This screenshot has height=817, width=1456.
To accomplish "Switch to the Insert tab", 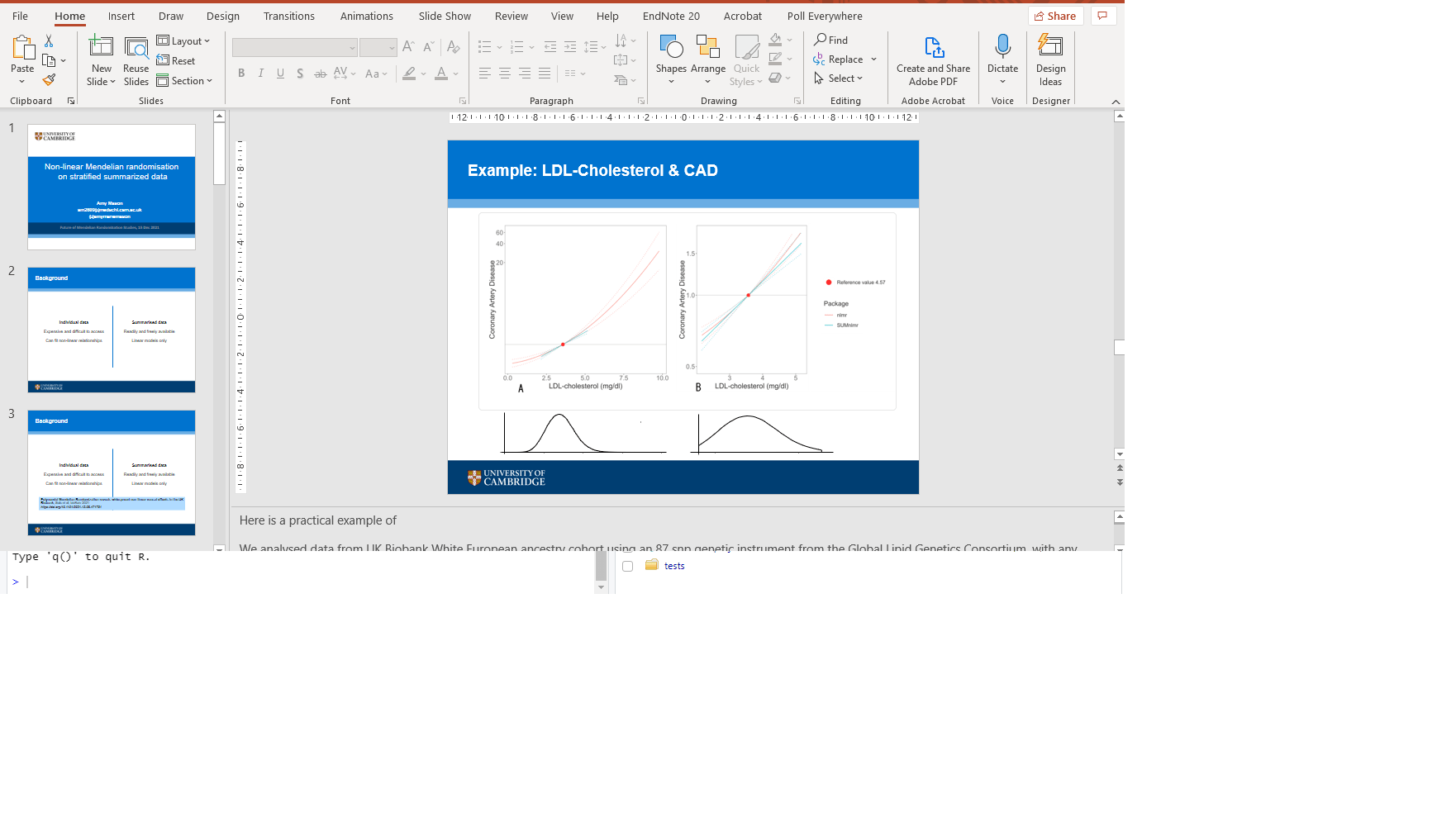I will pyautogui.click(x=121, y=16).
